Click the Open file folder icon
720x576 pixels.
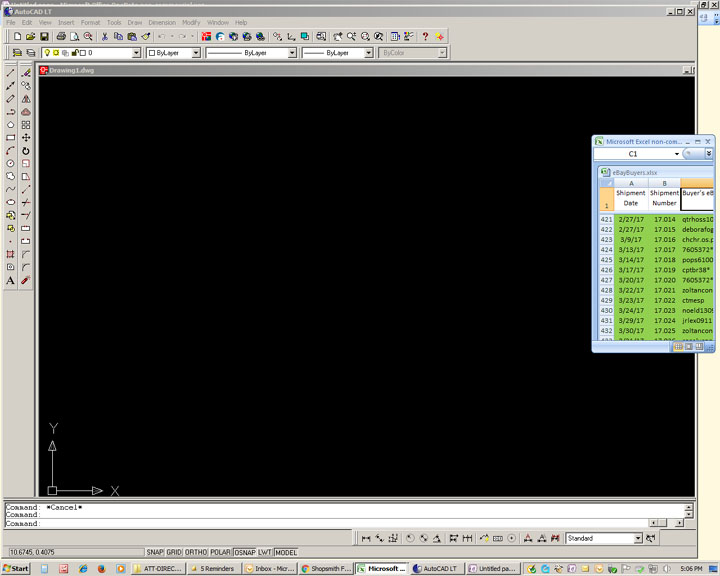tap(31, 36)
